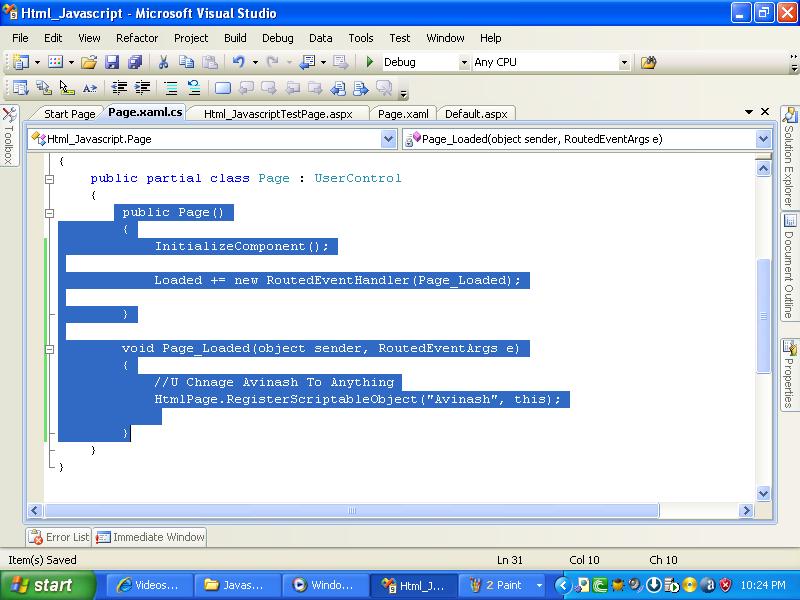This screenshot has width=800, height=600.
Task: Open the Solution Explorer side tab
Action: [x=789, y=157]
